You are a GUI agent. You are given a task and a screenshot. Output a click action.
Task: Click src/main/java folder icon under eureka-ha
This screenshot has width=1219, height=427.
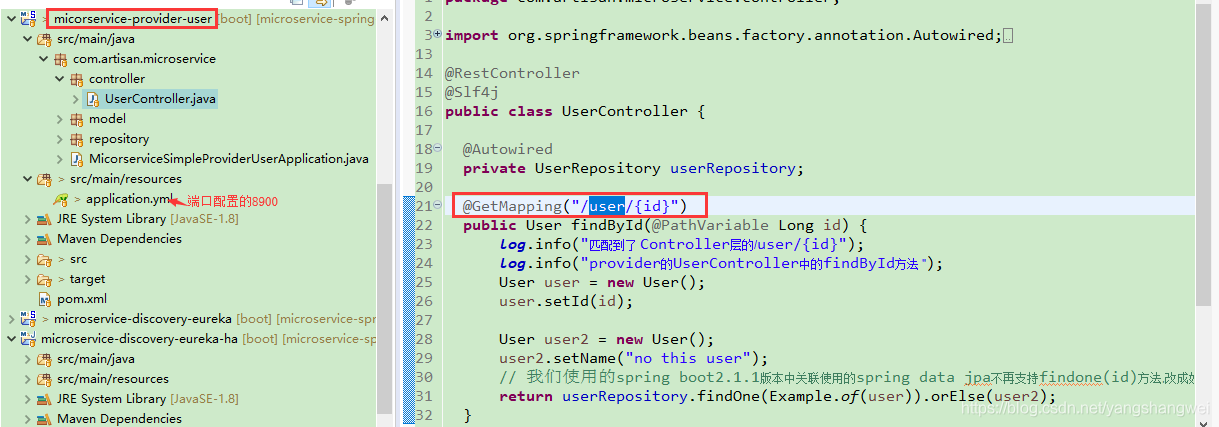(x=44, y=359)
